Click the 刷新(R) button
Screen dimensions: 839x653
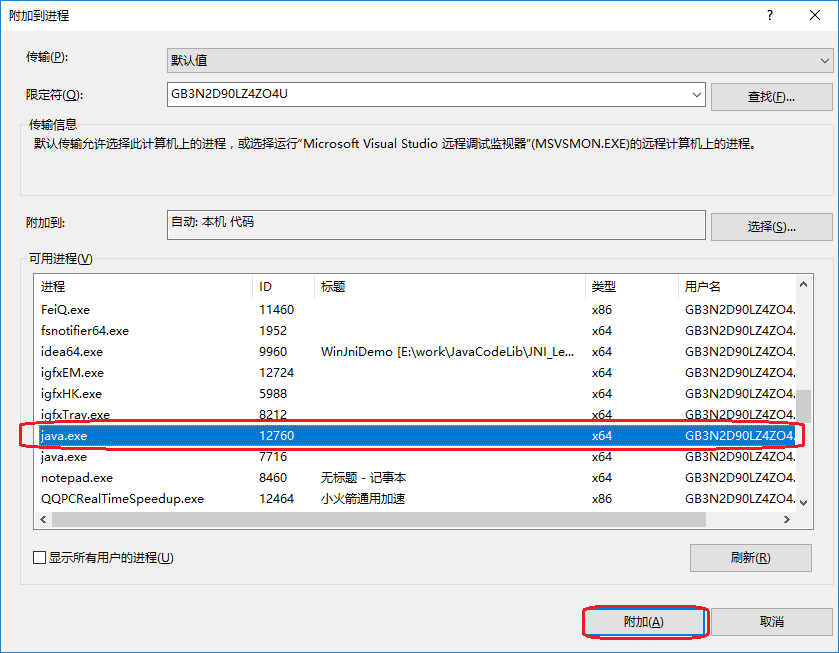coord(750,558)
